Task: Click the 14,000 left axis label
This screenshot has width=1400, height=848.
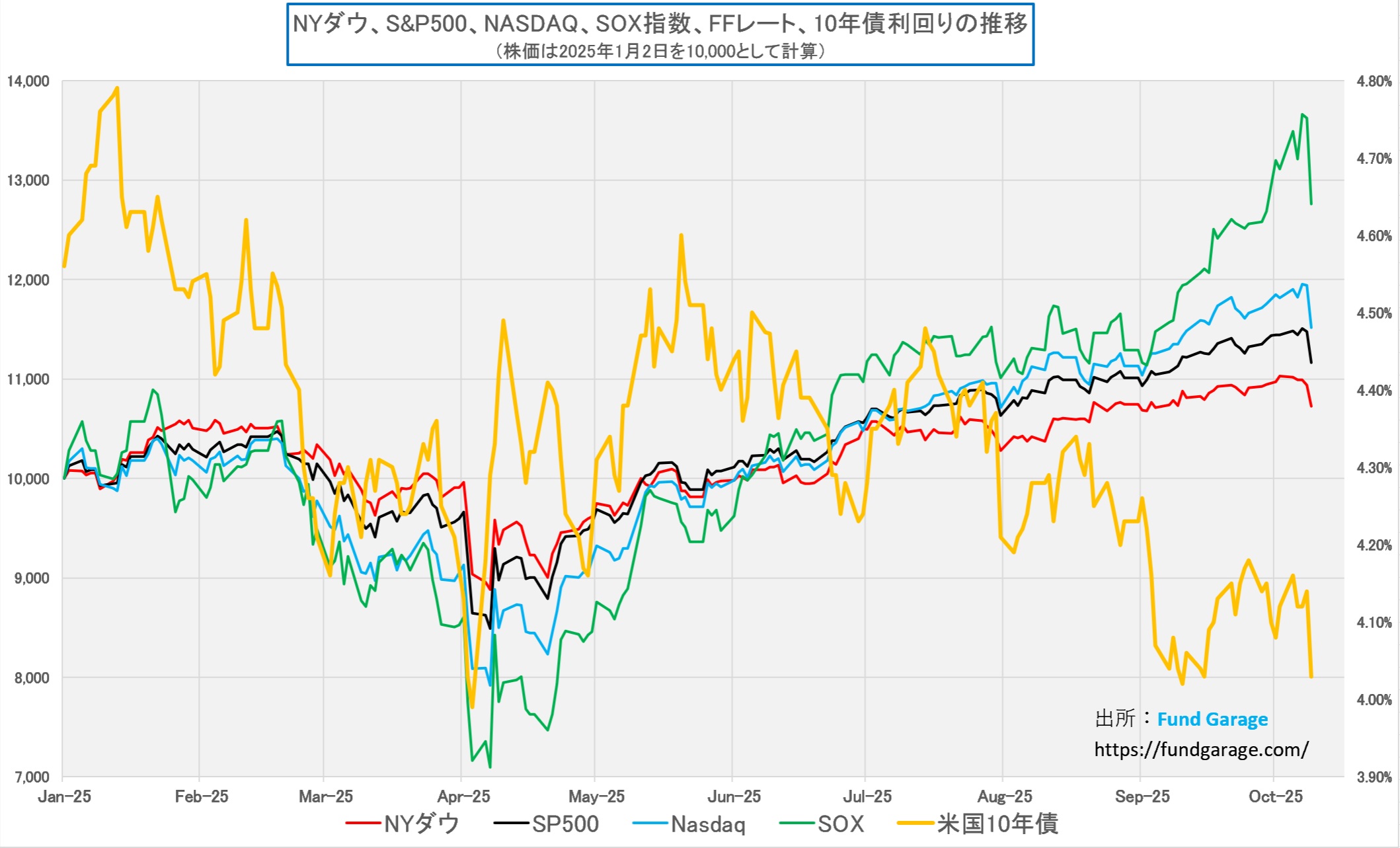Action: [x=28, y=81]
